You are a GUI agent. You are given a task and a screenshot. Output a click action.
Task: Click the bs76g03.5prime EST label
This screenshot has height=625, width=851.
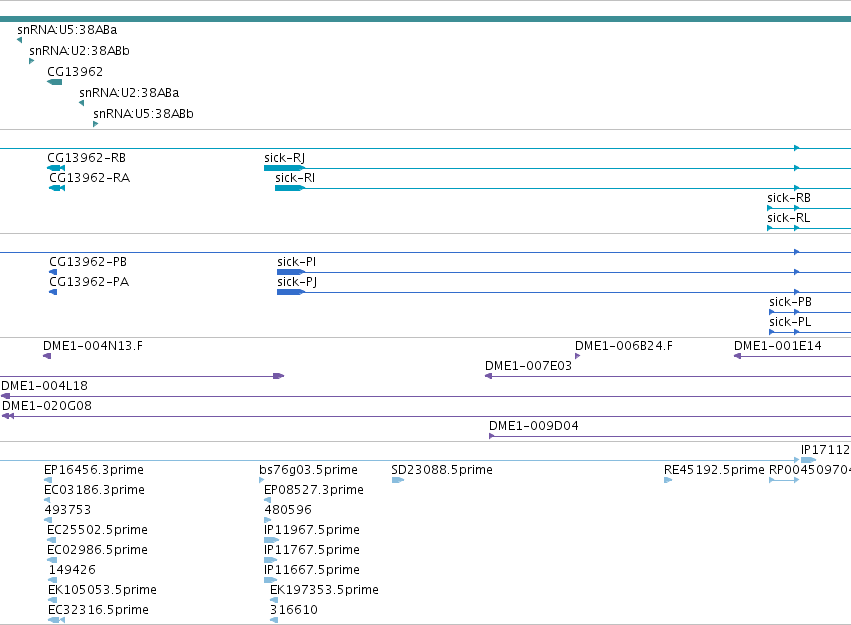click(308, 470)
